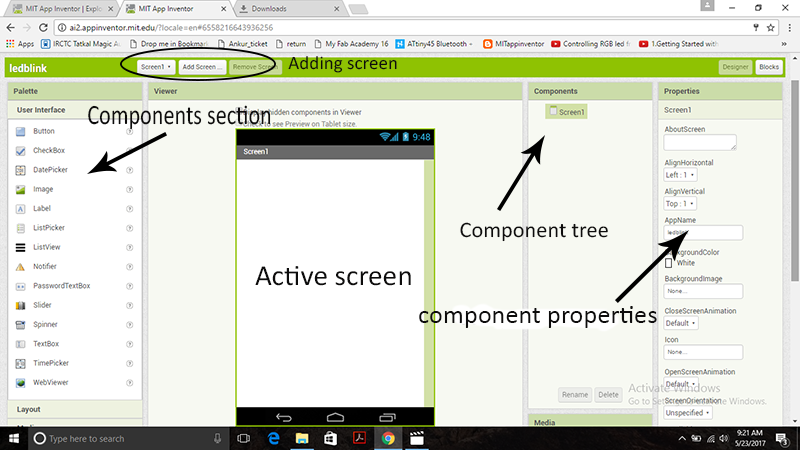
Task: Select the CheckBox component icon
Action: 20,151
